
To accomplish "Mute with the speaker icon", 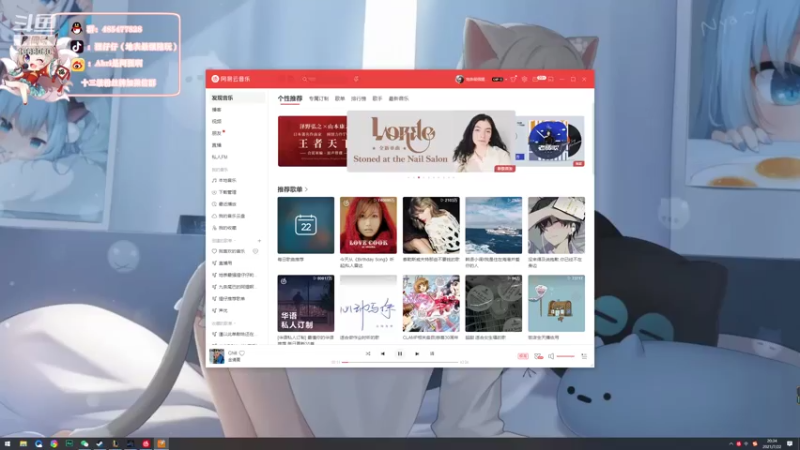I will 551,356.
